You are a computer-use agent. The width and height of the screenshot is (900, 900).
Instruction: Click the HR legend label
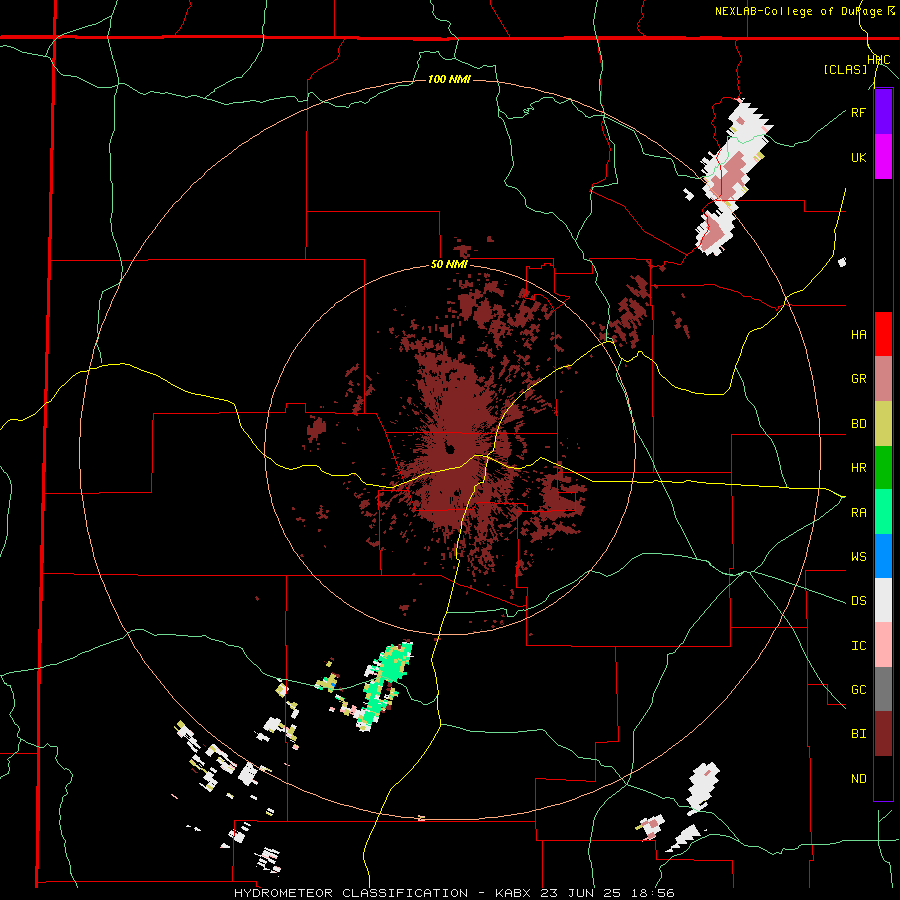[x=858, y=468]
